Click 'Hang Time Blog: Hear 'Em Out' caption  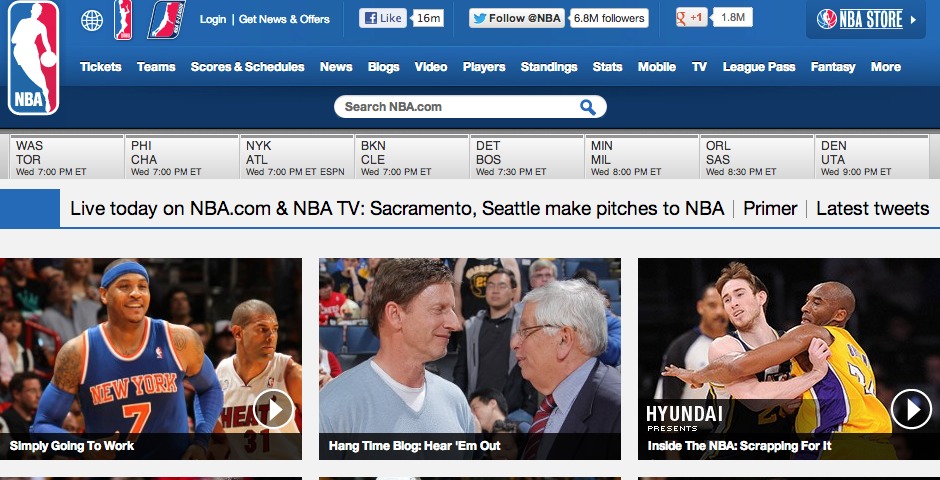(x=414, y=446)
